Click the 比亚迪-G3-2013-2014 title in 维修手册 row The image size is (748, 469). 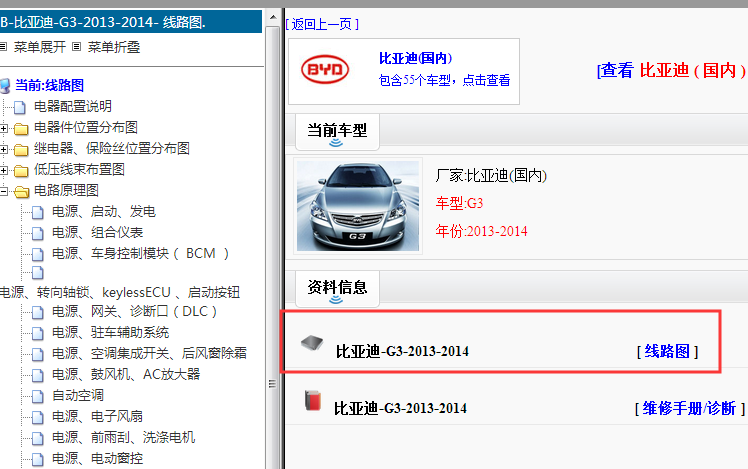tap(400, 408)
